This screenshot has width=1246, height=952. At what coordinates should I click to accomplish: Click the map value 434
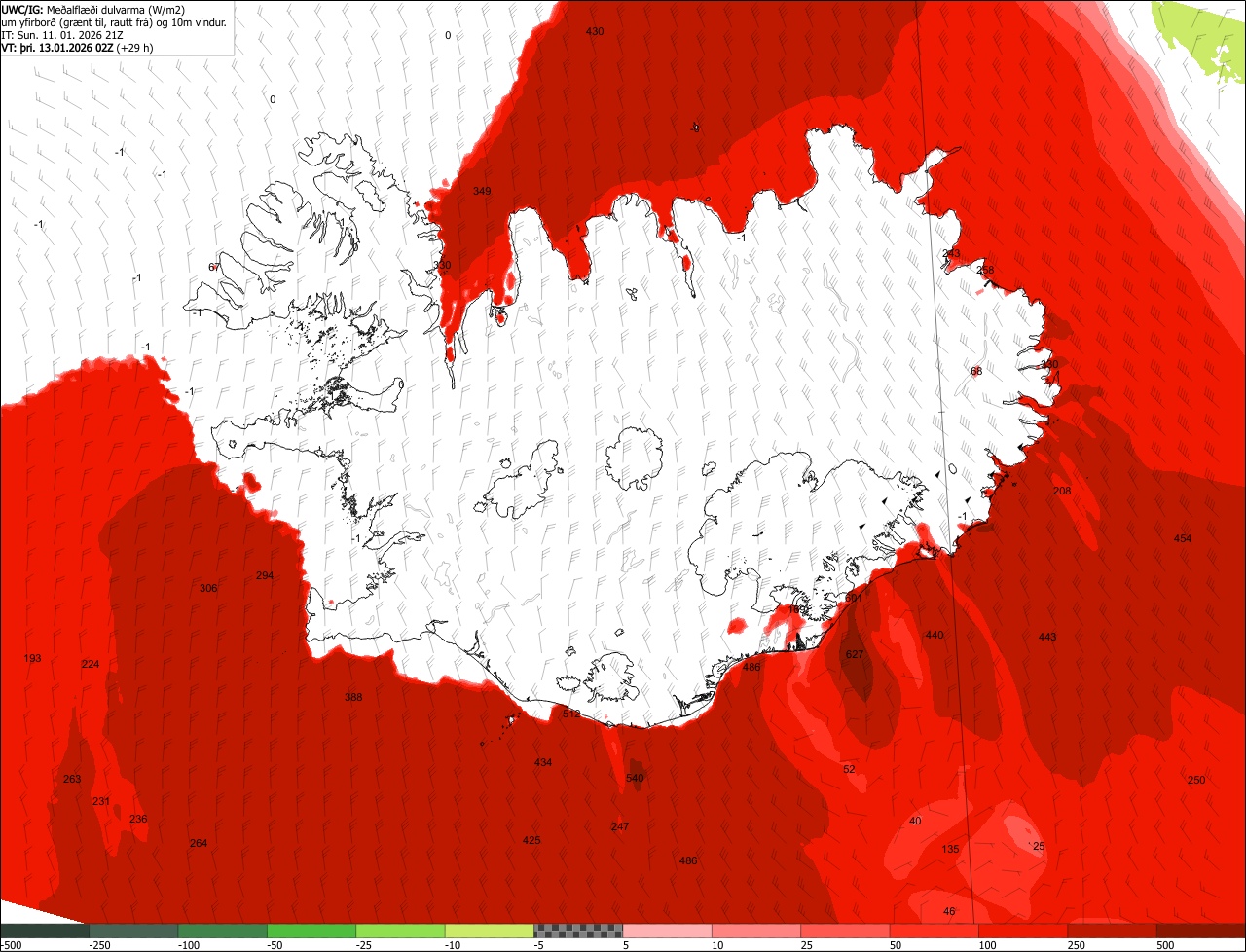pyautogui.click(x=543, y=762)
